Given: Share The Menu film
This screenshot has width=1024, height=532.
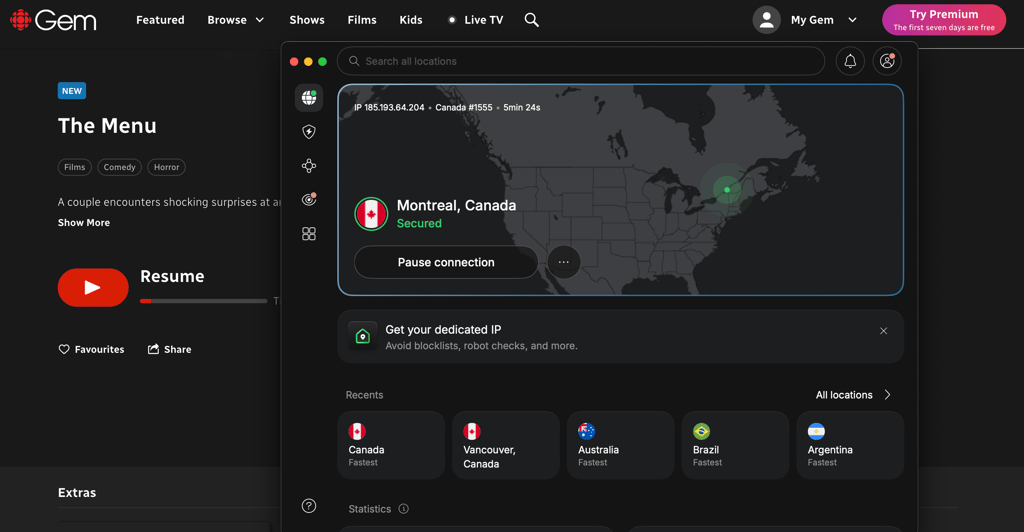Looking at the screenshot, I should (170, 349).
